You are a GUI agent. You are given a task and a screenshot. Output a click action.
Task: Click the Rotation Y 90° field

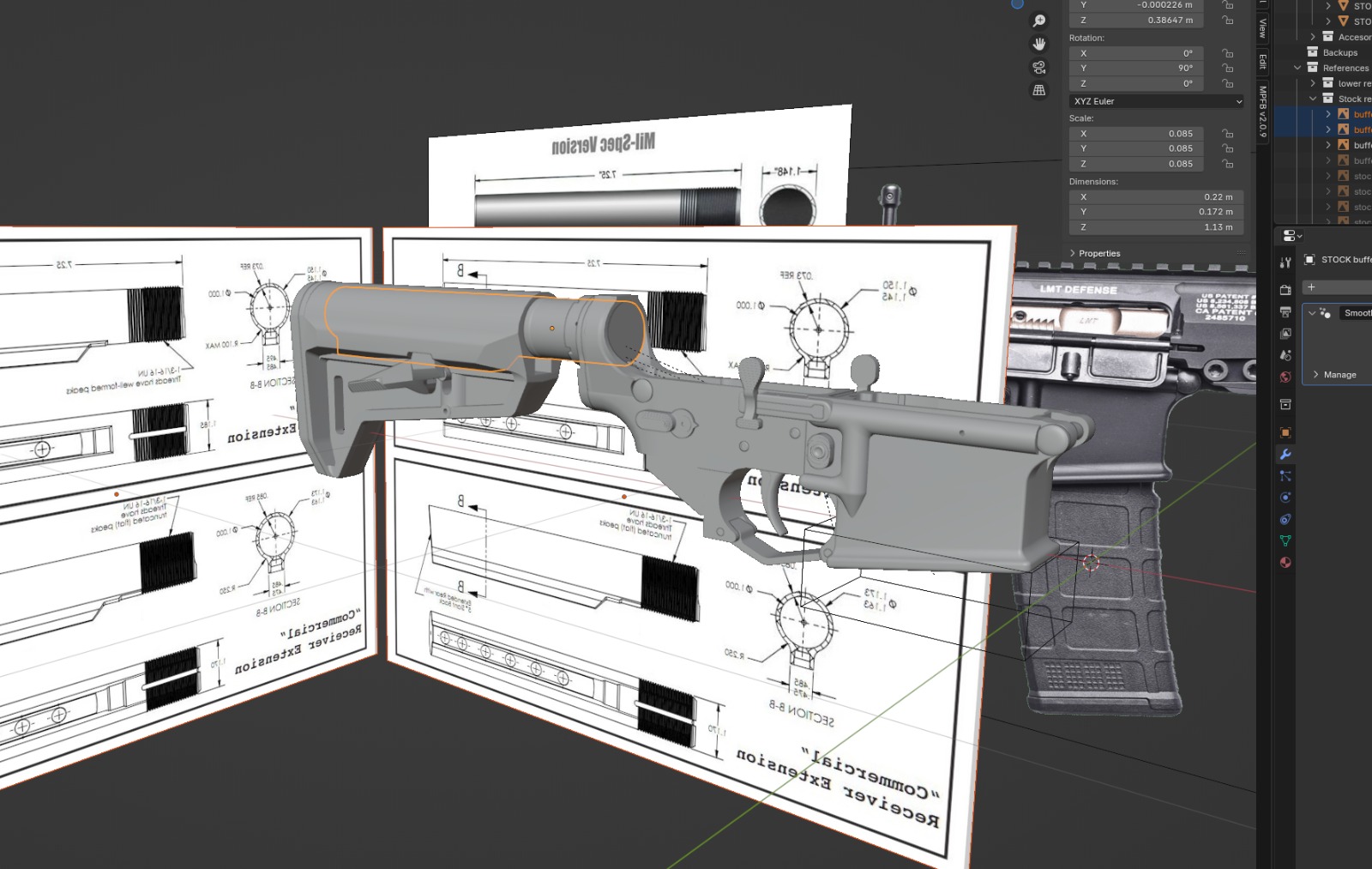pyautogui.click(x=1136, y=68)
